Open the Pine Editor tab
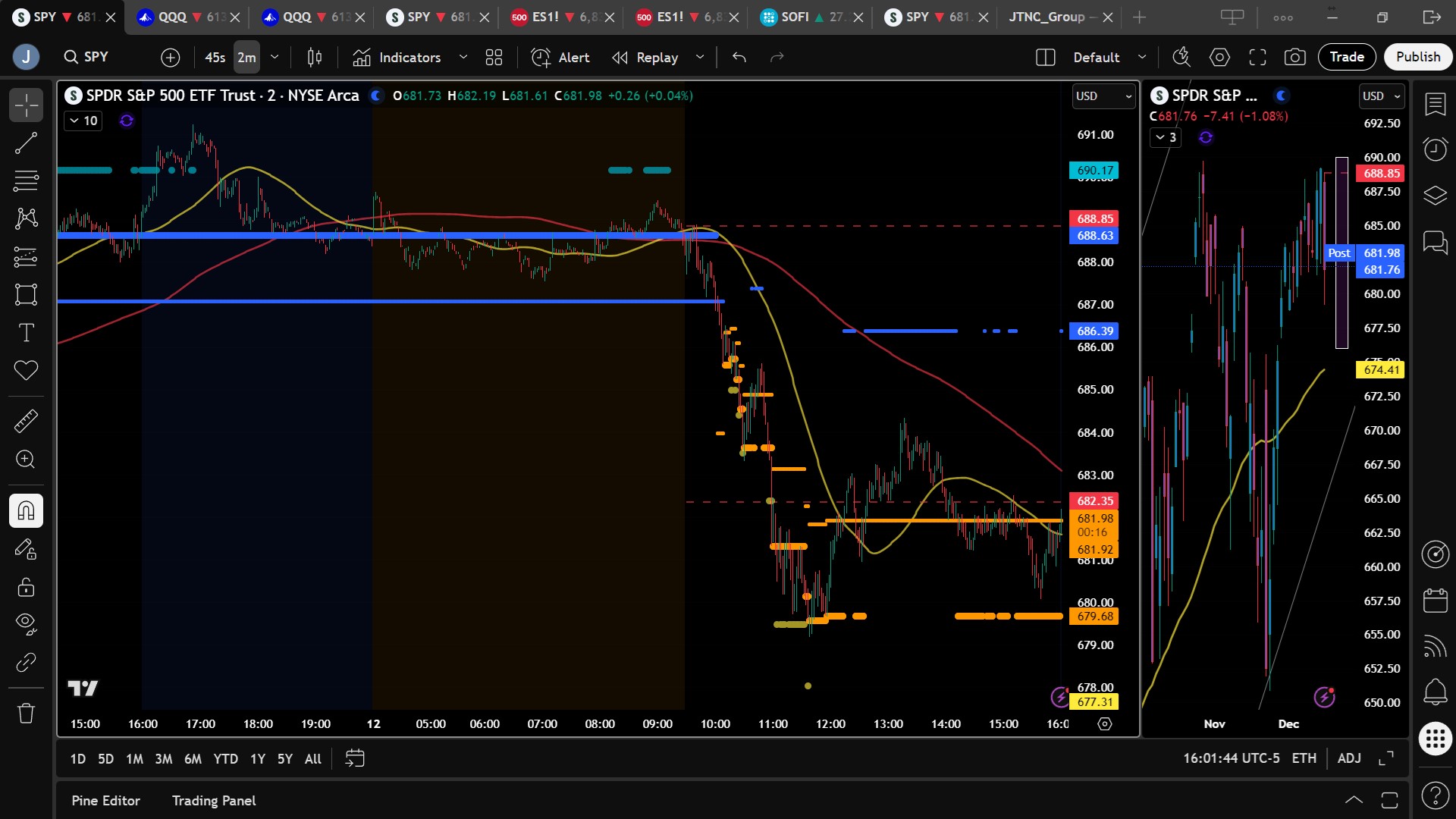The height and width of the screenshot is (819, 1456). [105, 801]
